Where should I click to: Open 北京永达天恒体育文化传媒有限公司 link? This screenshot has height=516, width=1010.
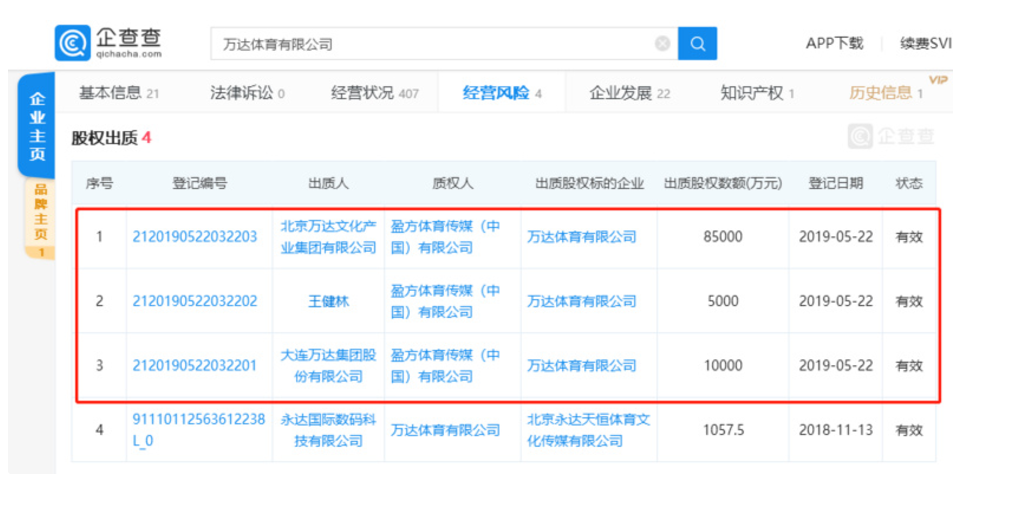pos(589,430)
